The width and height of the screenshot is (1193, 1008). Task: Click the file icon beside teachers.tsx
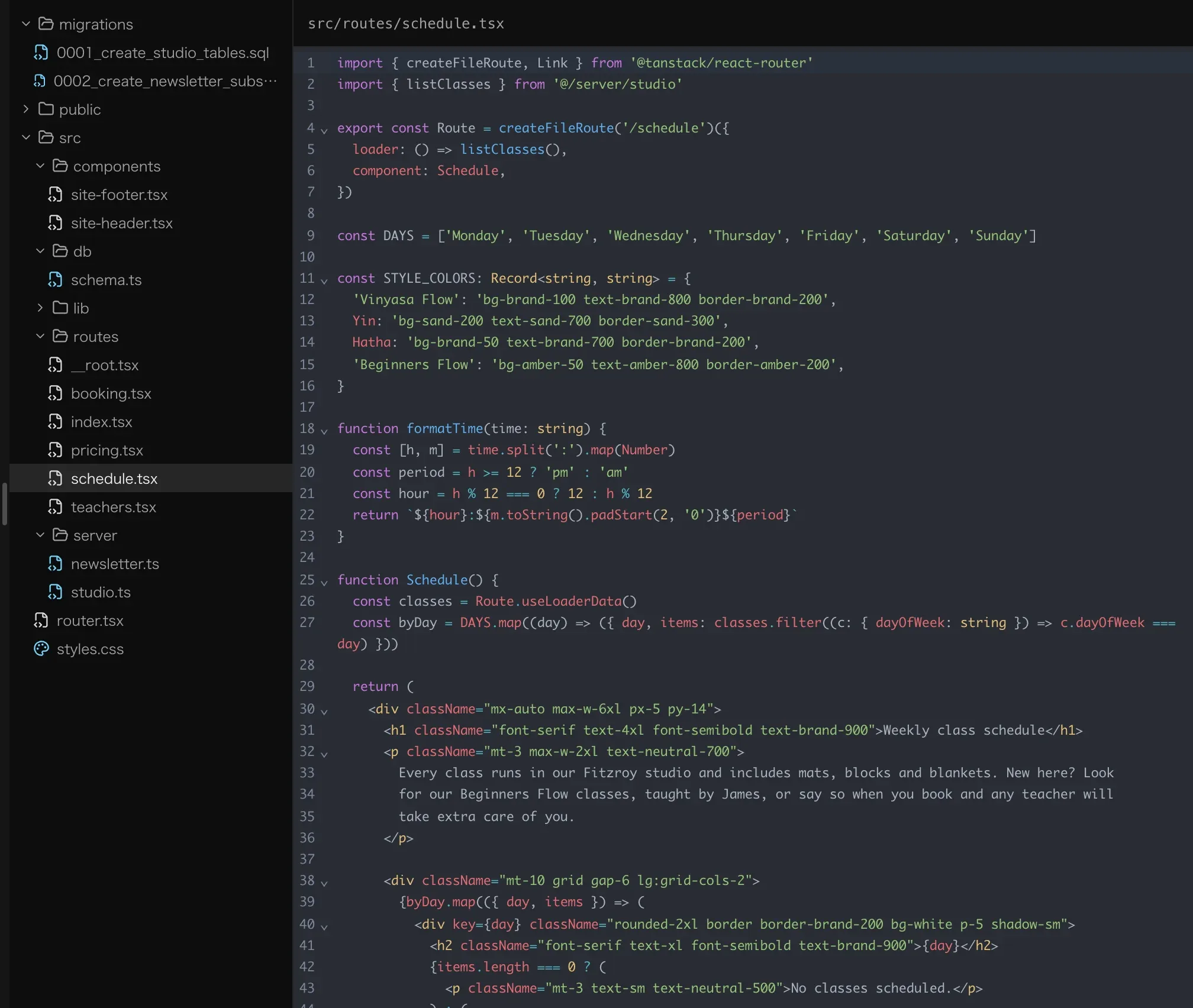pyautogui.click(x=55, y=507)
